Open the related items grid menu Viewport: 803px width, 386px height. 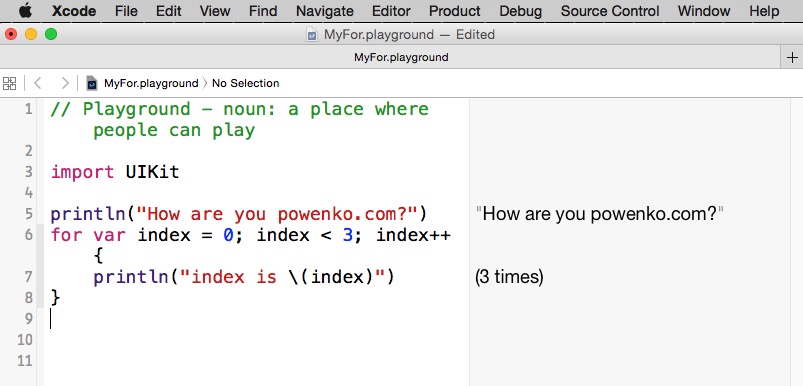10,83
